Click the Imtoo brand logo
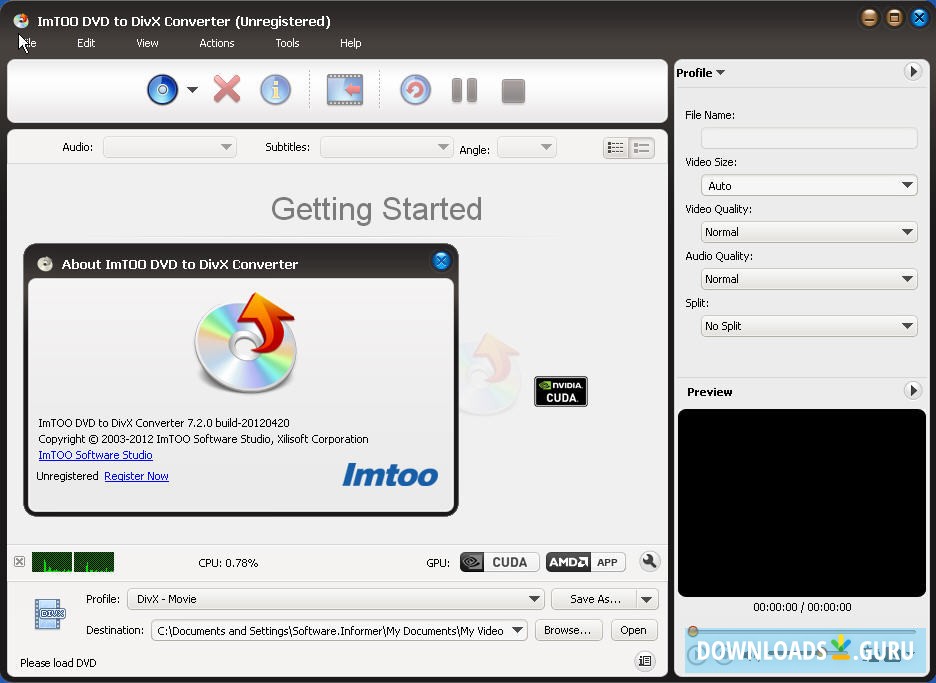Screen dimensions: 936x683 [390, 475]
